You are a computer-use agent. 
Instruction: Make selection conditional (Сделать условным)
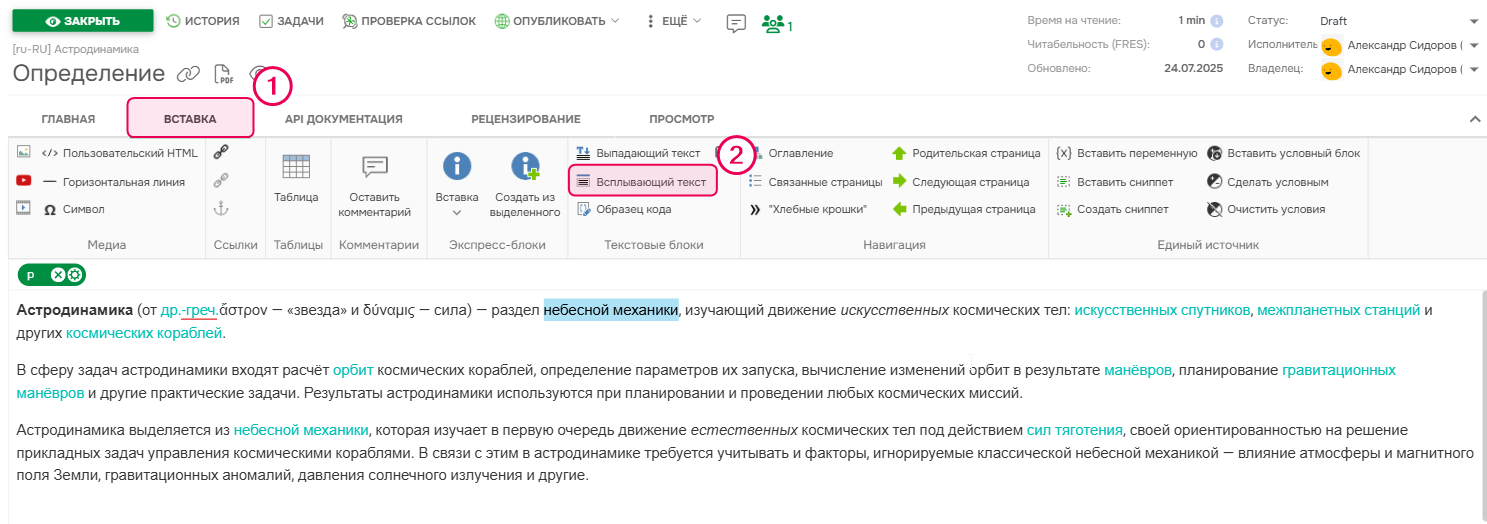click(x=1268, y=182)
